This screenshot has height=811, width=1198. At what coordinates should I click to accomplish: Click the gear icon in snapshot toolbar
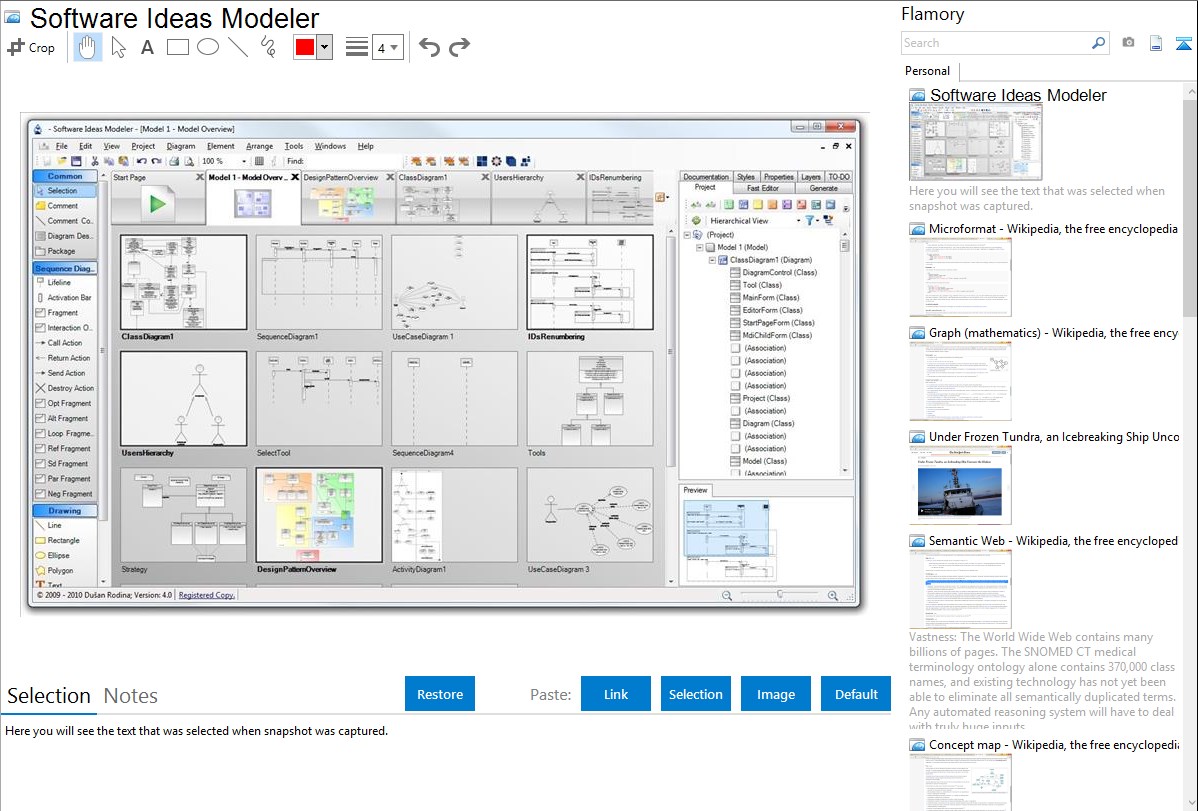click(x=497, y=161)
